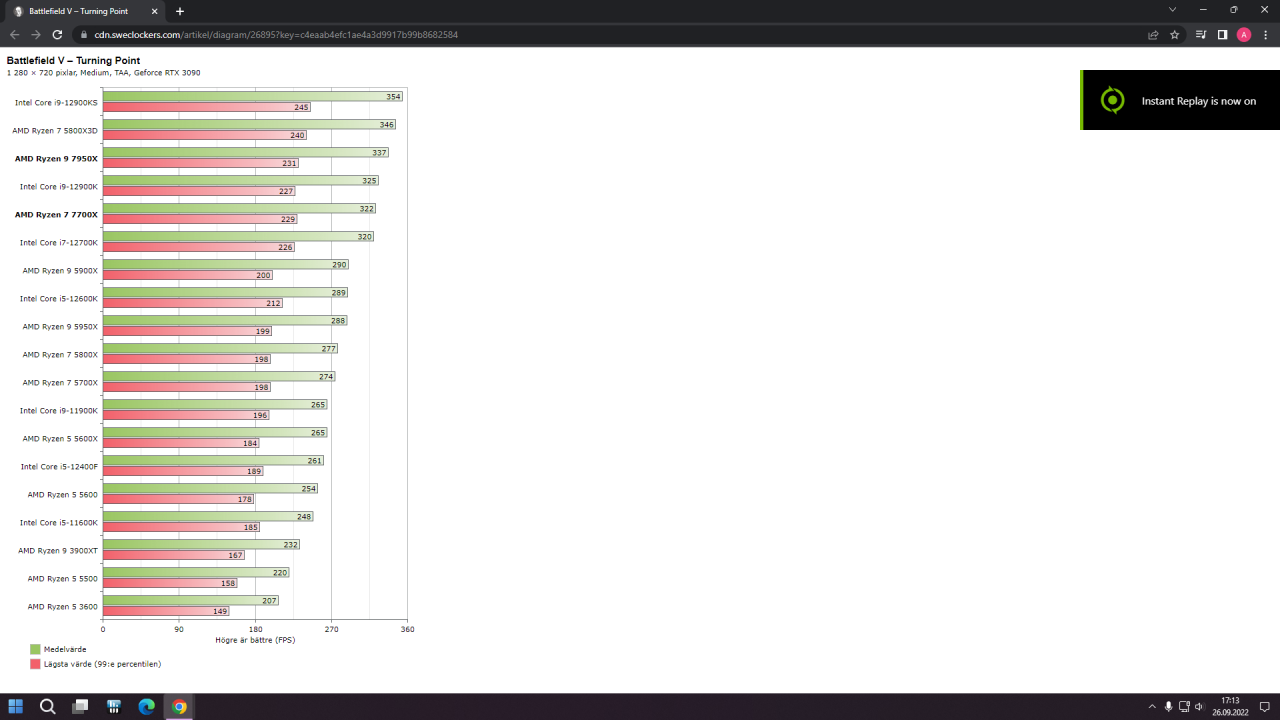This screenshot has width=1280, height=720.
Task: Click the green Medelvärde legend swatch
Action: click(35, 649)
